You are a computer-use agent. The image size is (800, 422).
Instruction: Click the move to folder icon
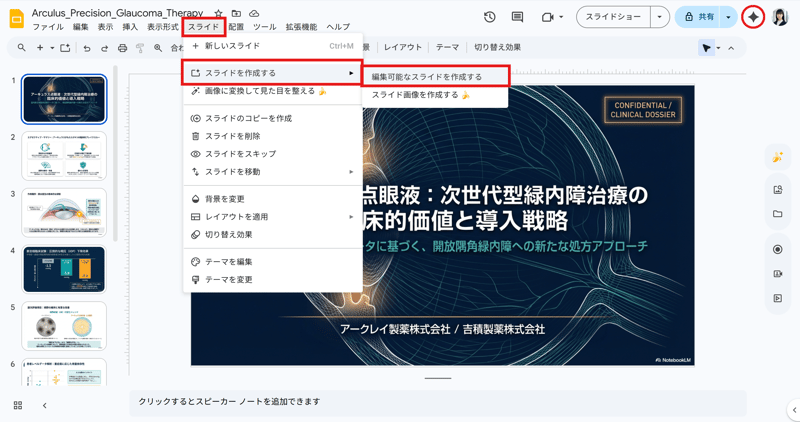tap(236, 14)
